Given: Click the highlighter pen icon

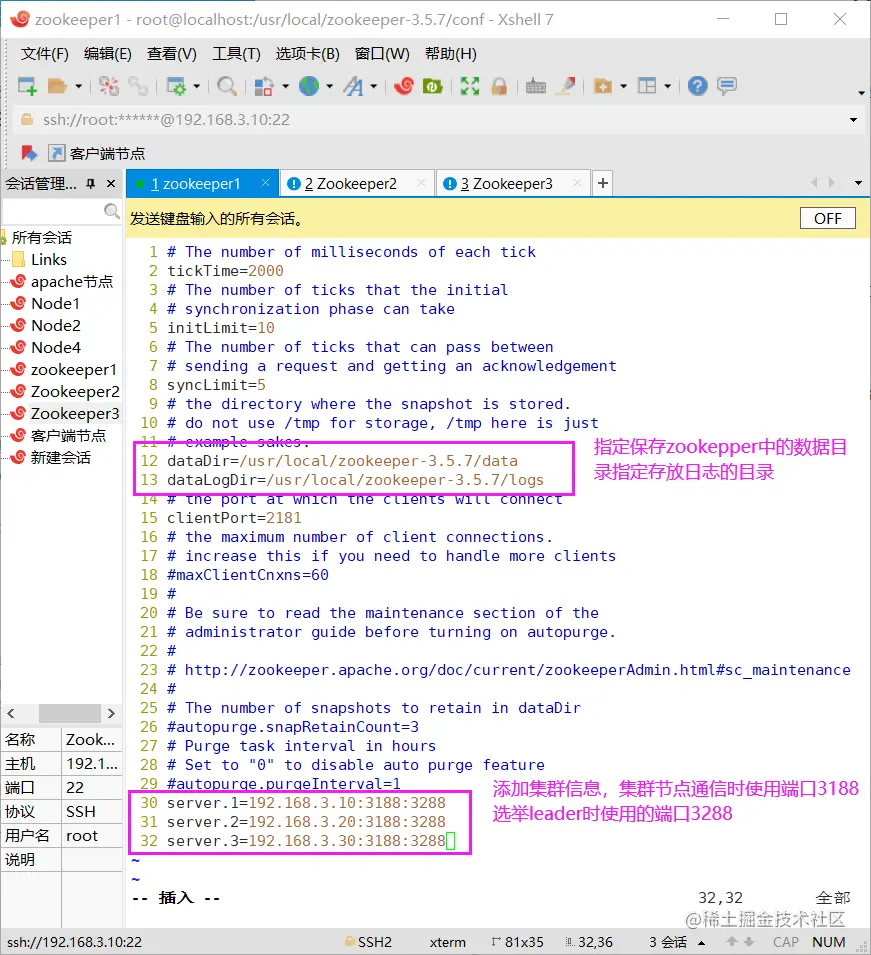Looking at the screenshot, I should (x=567, y=86).
